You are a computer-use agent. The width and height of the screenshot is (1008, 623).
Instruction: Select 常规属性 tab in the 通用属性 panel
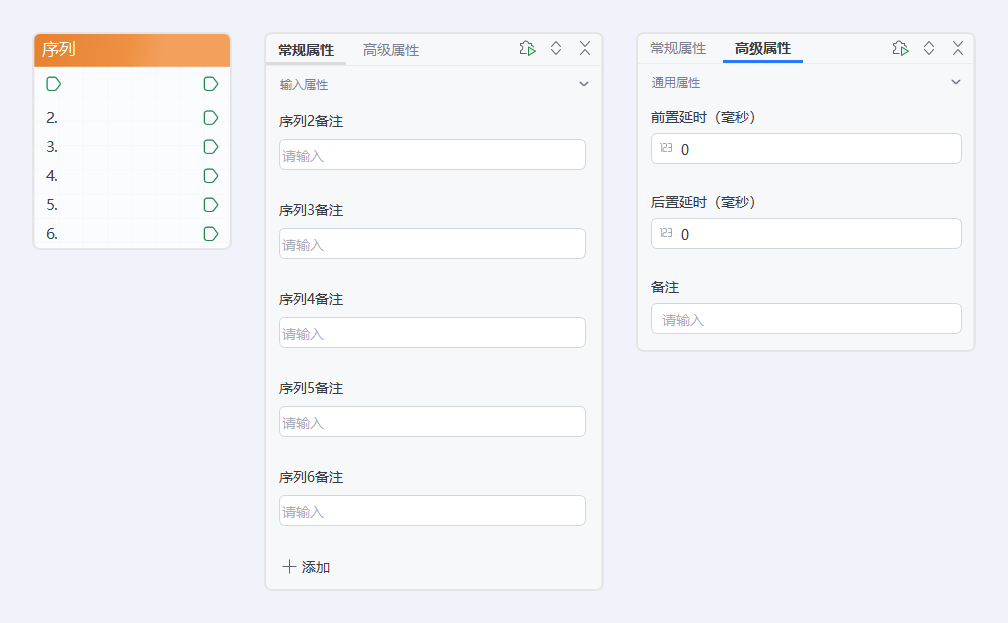click(678, 48)
